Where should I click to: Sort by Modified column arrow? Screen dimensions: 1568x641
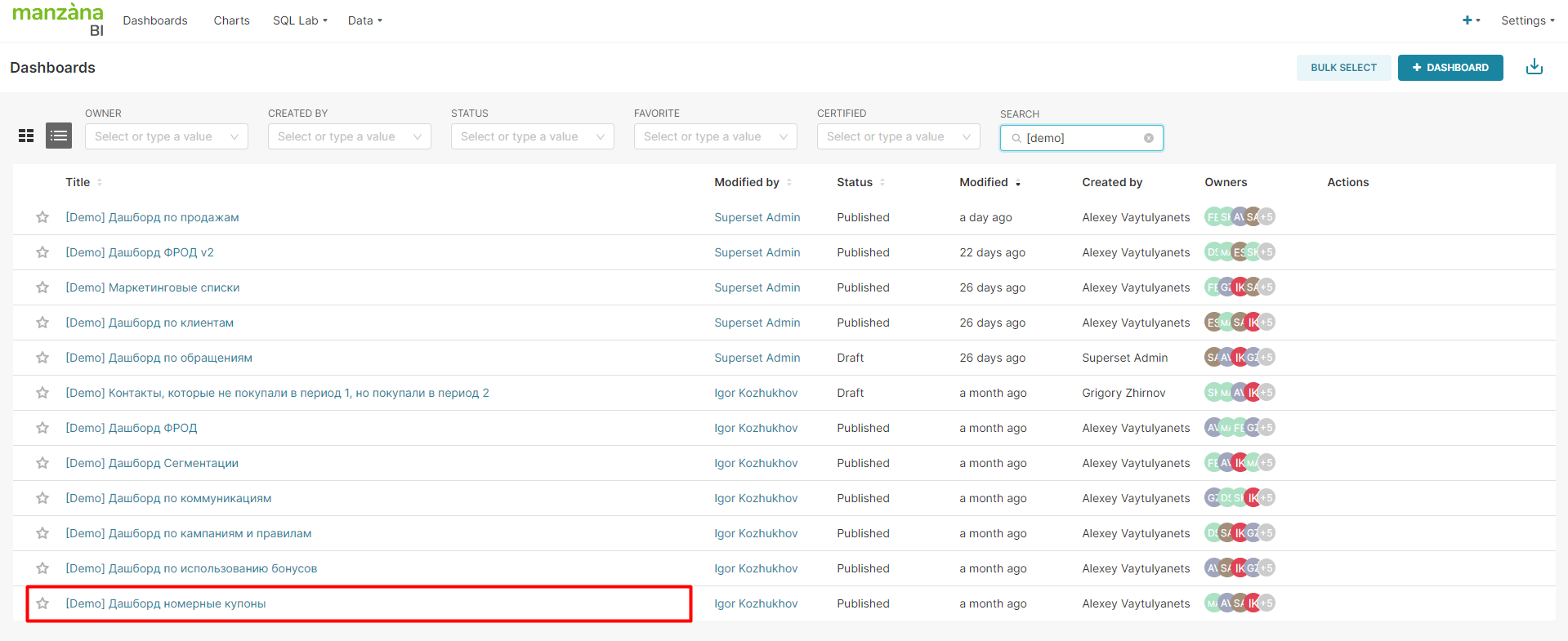tap(1018, 183)
